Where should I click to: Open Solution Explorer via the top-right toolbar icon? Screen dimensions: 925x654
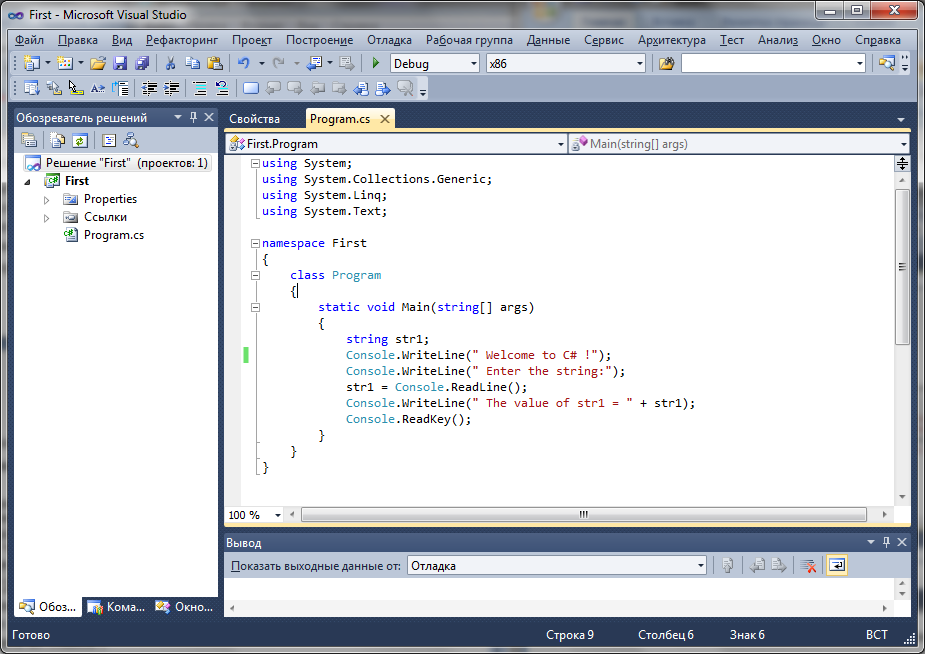point(886,63)
